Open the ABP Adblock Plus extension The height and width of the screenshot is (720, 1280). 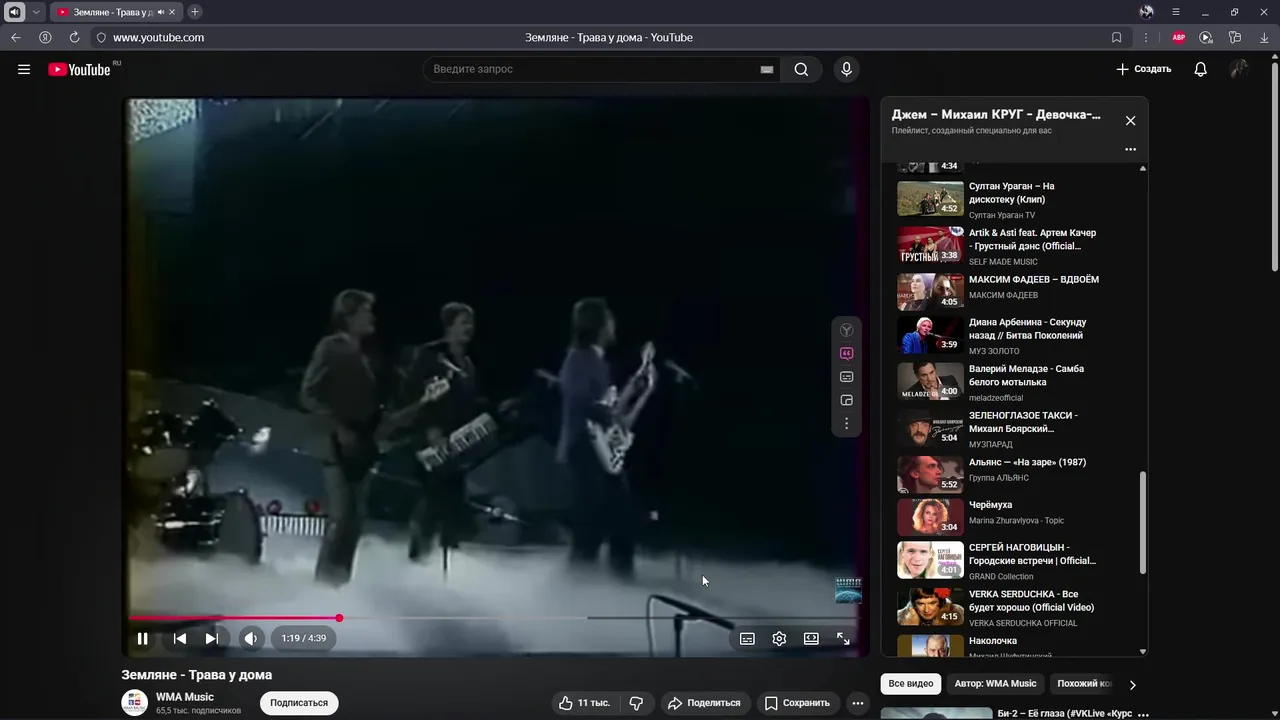click(x=1178, y=37)
